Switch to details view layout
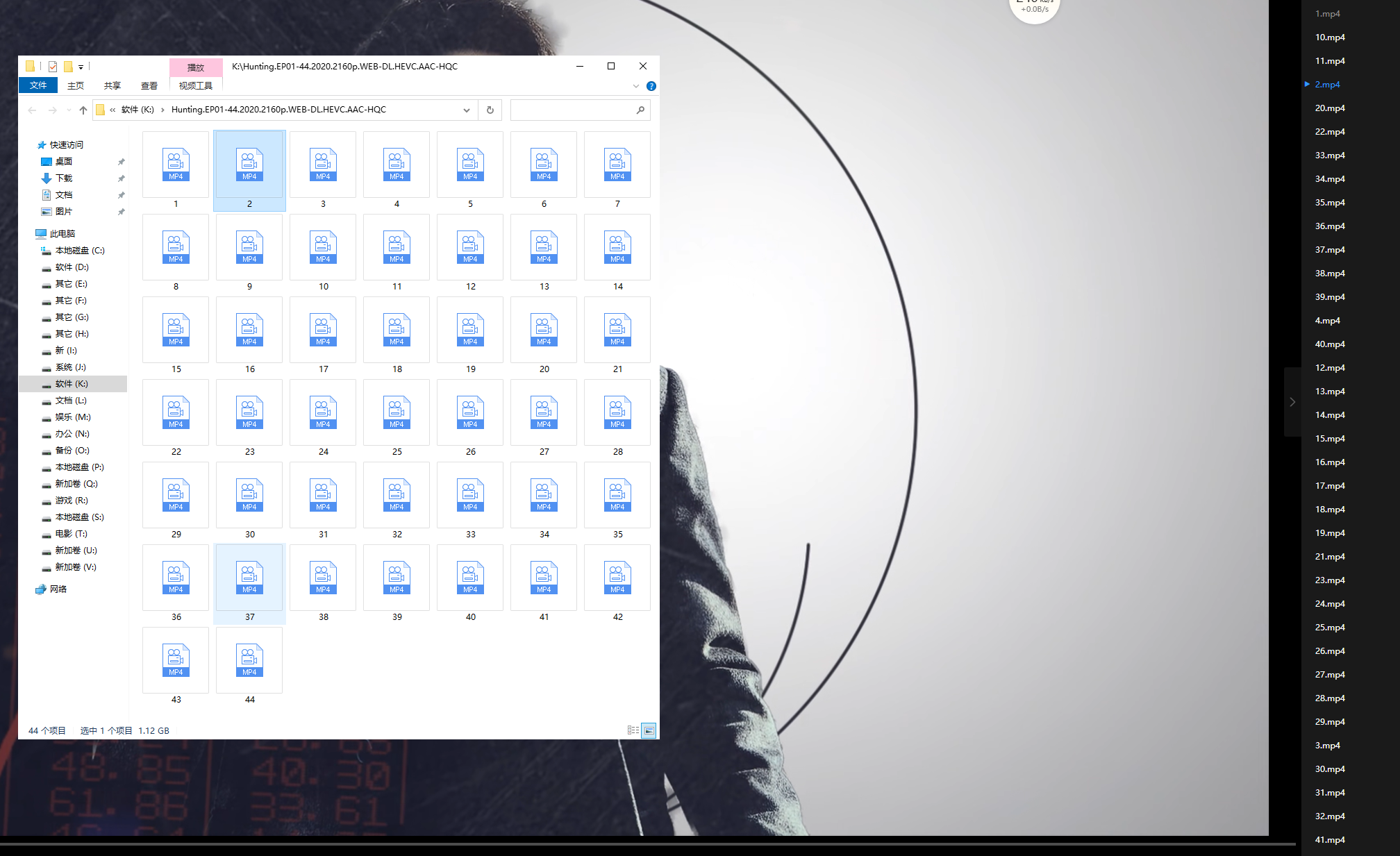Viewport: 1400px width, 856px height. [633, 730]
